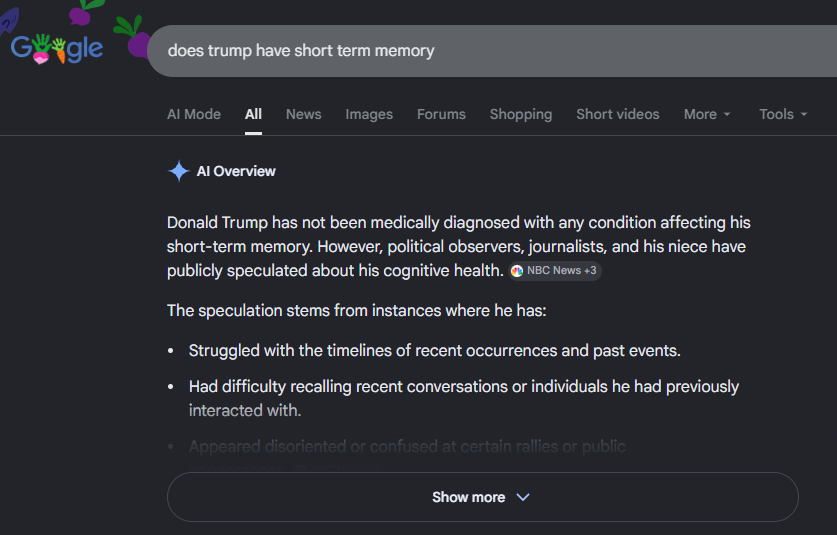Click the AI Overview heading text

pos(236,171)
